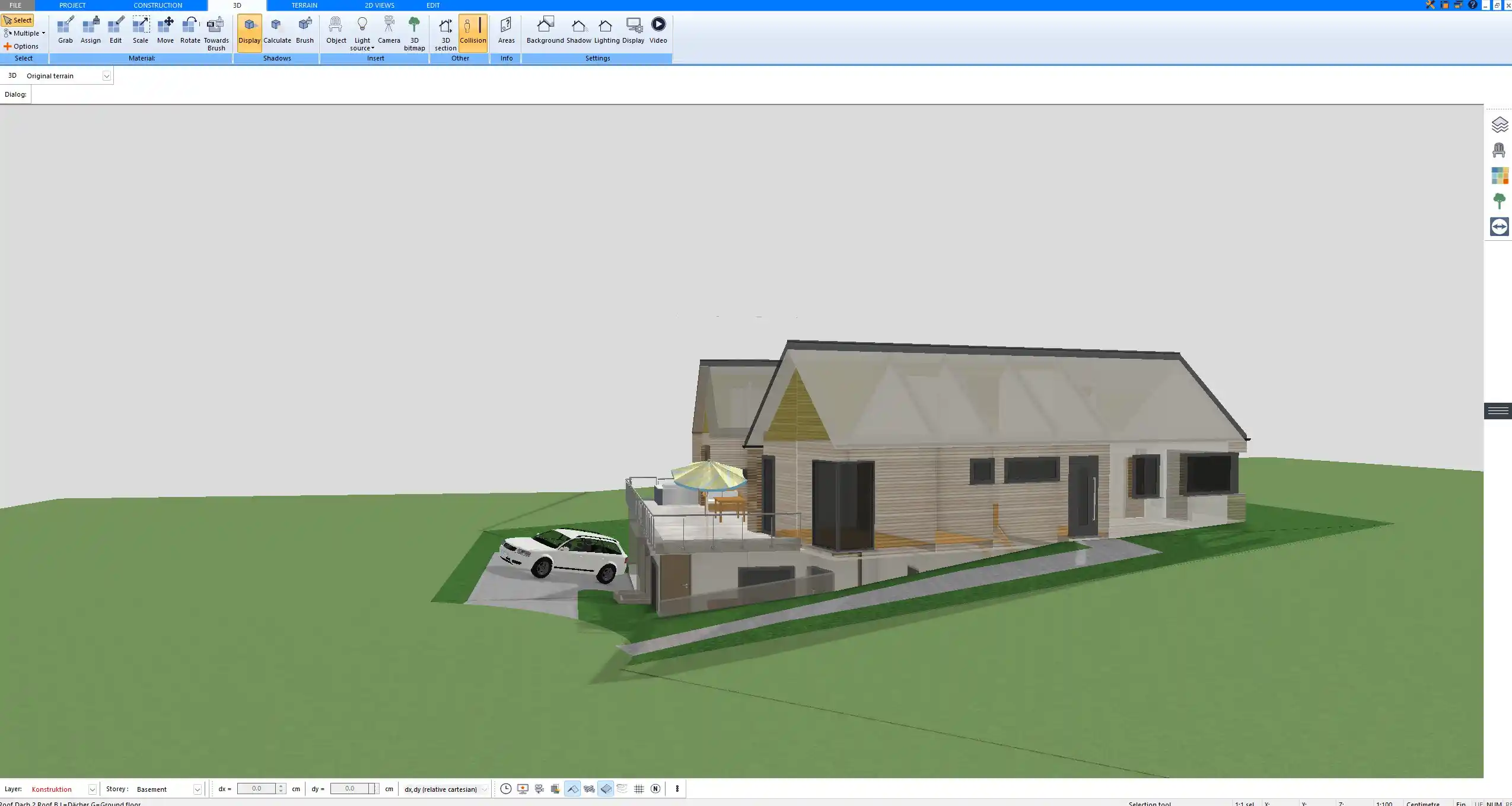Insert a 3D section
1512x806 pixels.
click(x=444, y=33)
